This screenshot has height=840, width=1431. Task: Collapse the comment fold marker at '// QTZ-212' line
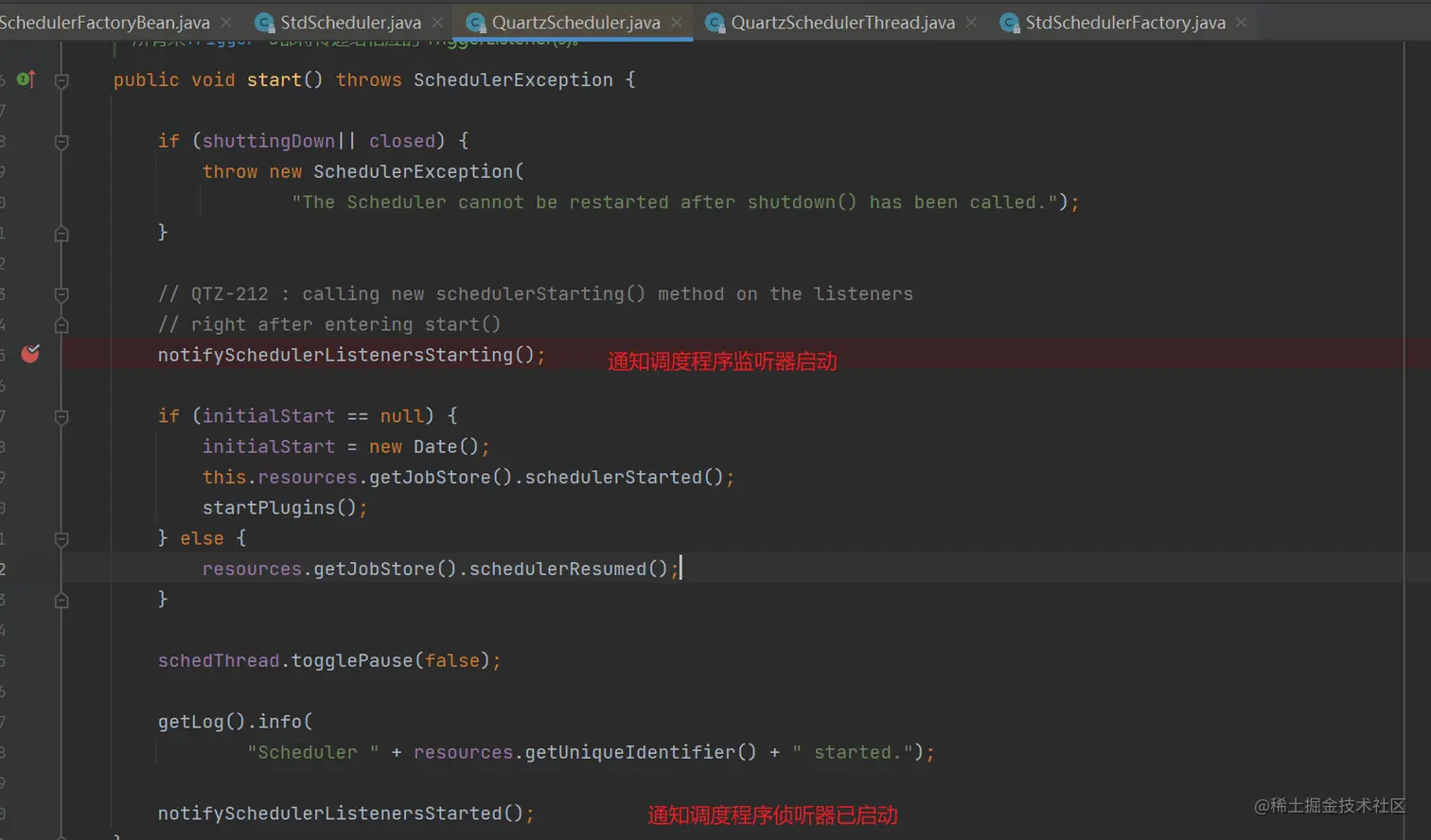click(62, 294)
